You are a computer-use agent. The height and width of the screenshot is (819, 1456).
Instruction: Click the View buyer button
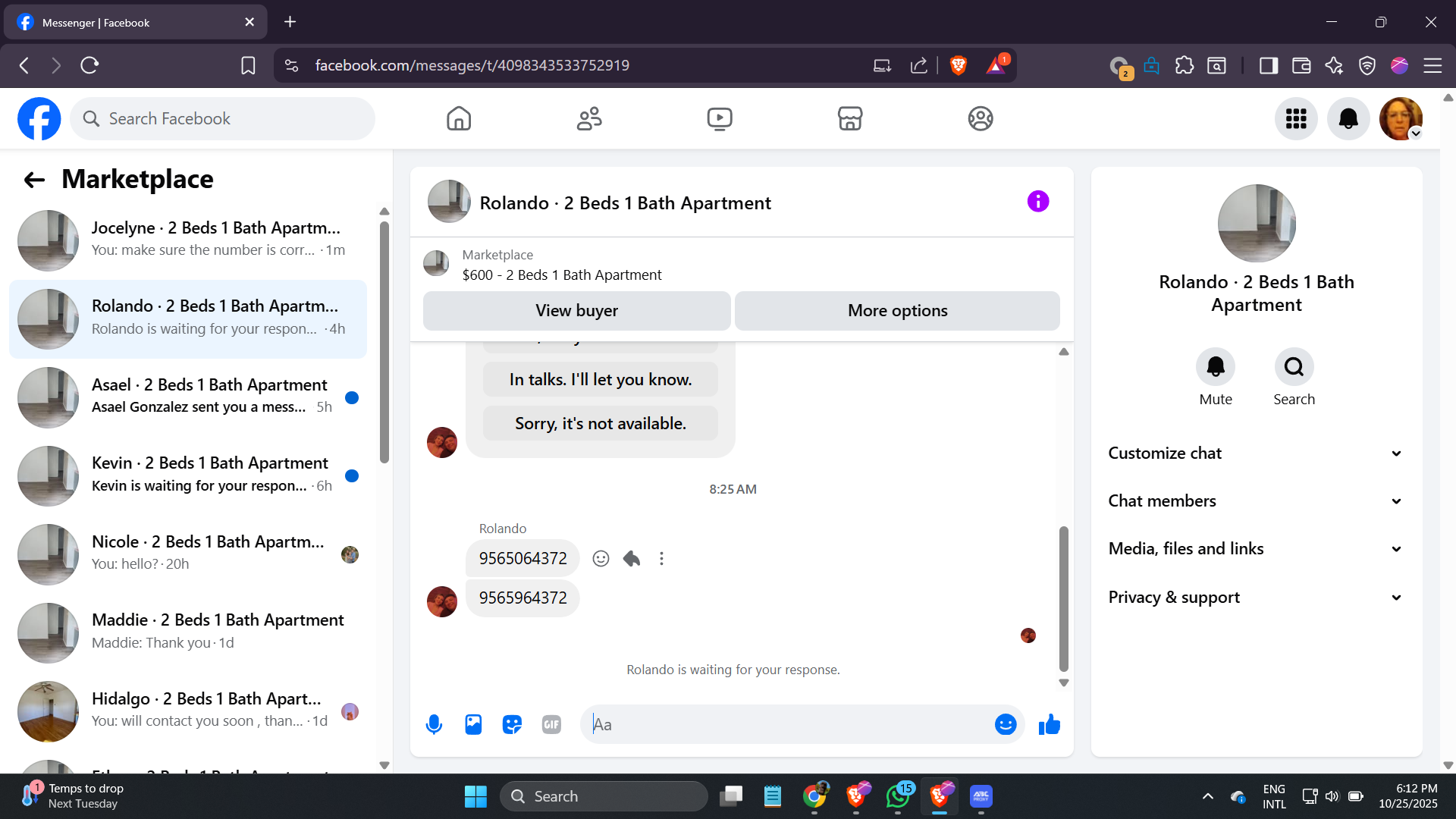pyautogui.click(x=576, y=311)
